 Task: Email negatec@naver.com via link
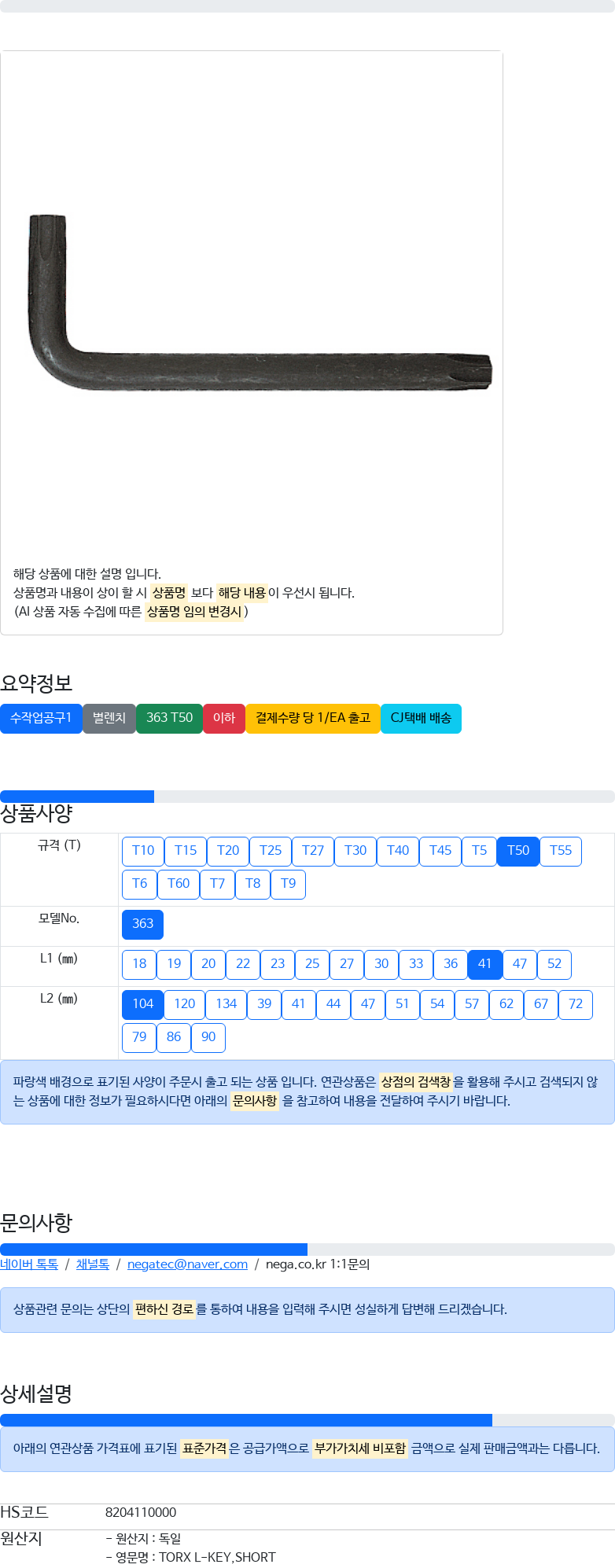(187, 1264)
